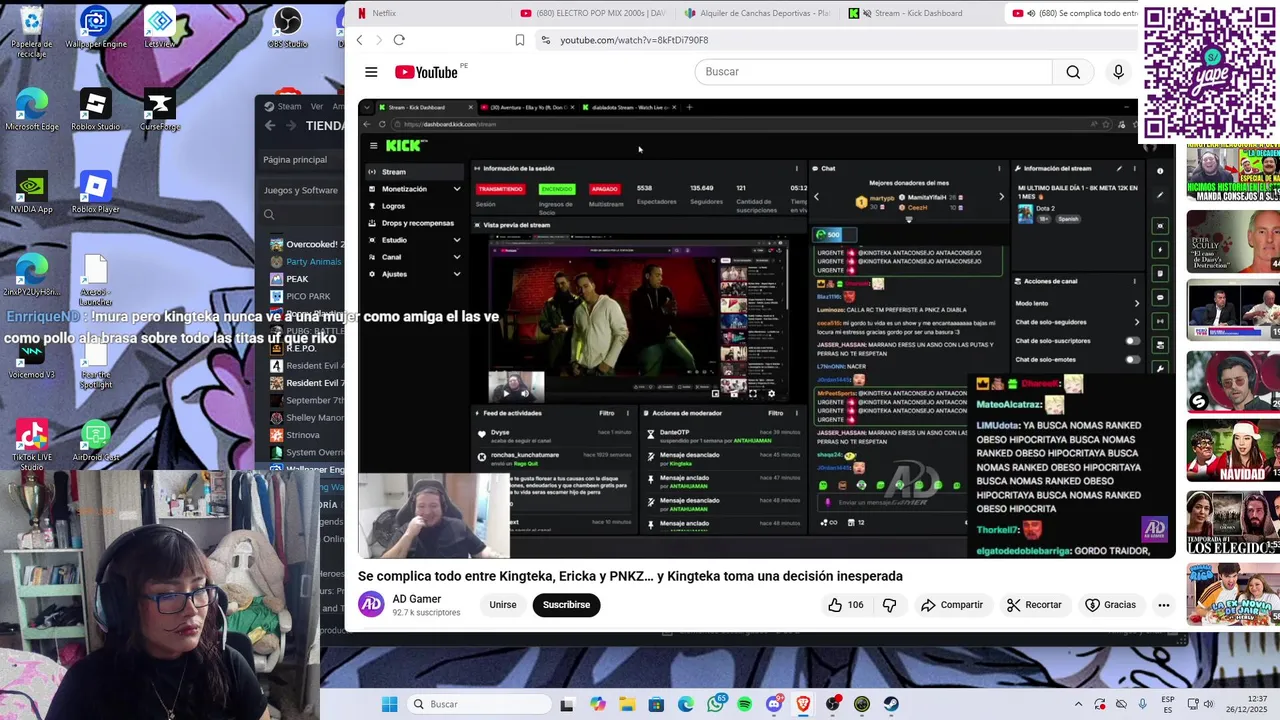Screen dimensions: 1280x720
Task: Open the NAVIDAD recommended video thumbnail
Action: coord(1233,450)
